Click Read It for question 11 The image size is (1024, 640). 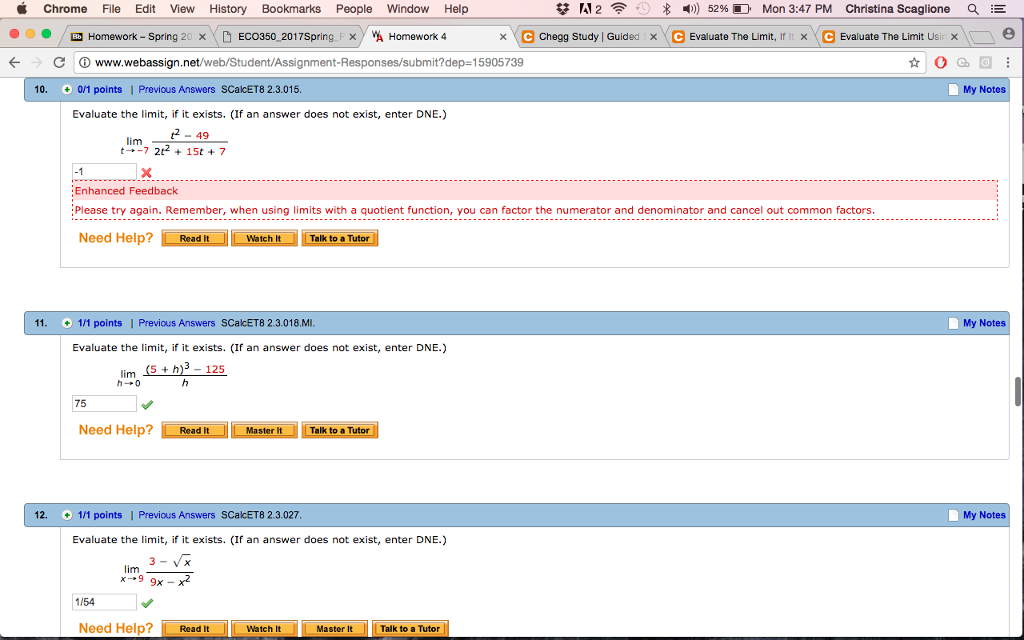click(195, 430)
